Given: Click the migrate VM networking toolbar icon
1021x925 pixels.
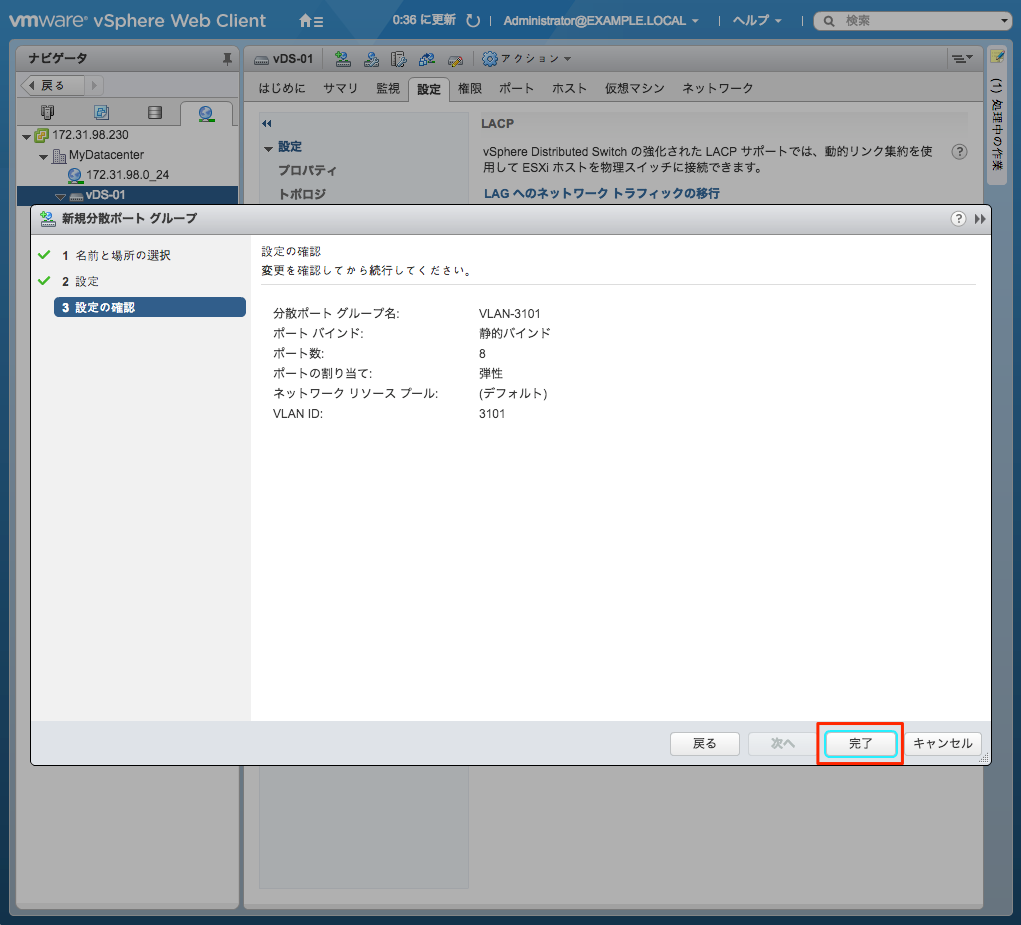Looking at the screenshot, I should (427, 59).
